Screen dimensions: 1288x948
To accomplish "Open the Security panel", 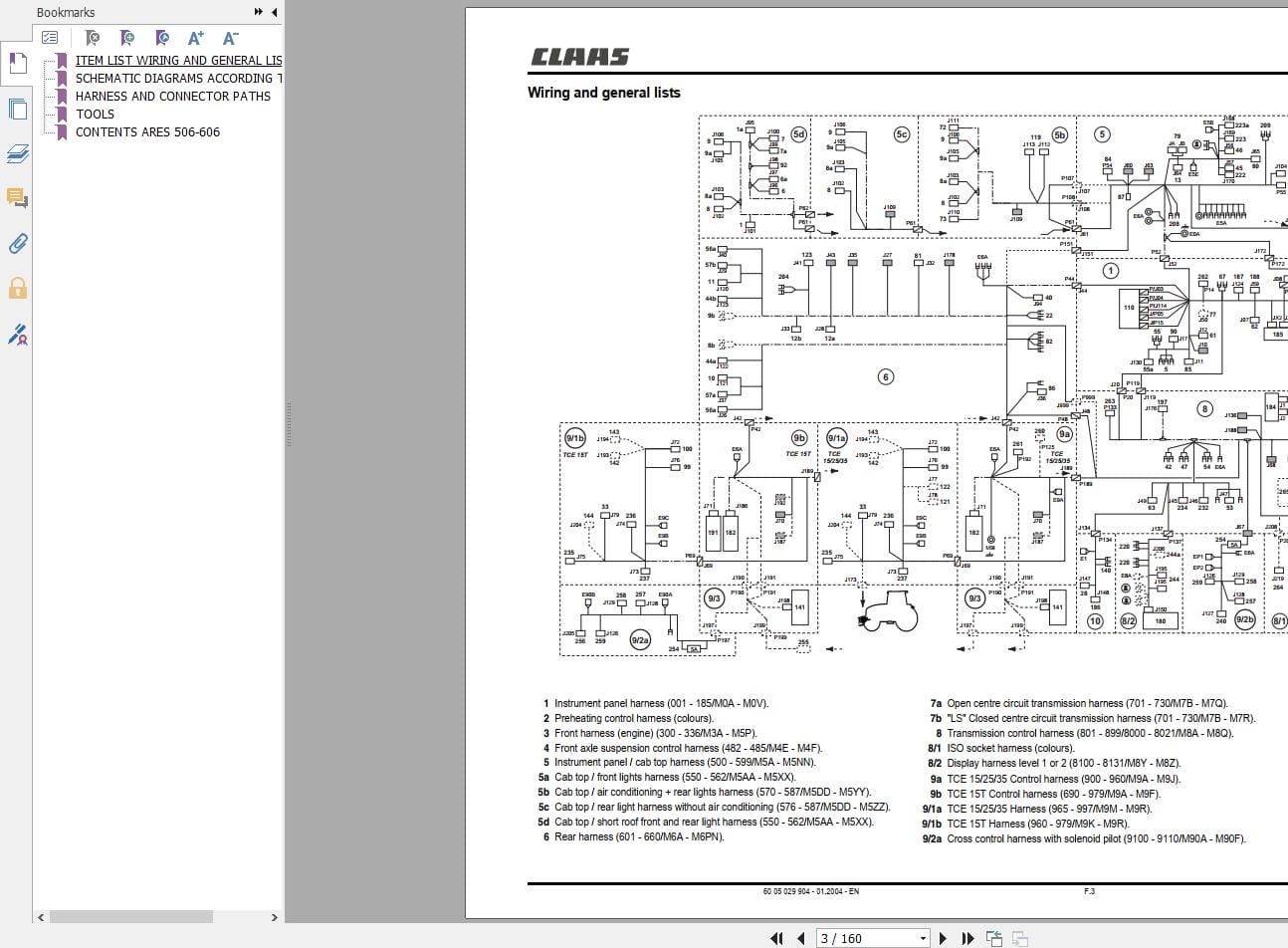I will click(x=17, y=288).
